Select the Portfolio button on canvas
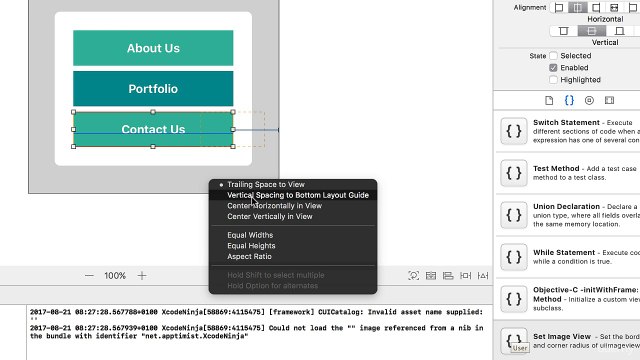 pyautogui.click(x=153, y=89)
